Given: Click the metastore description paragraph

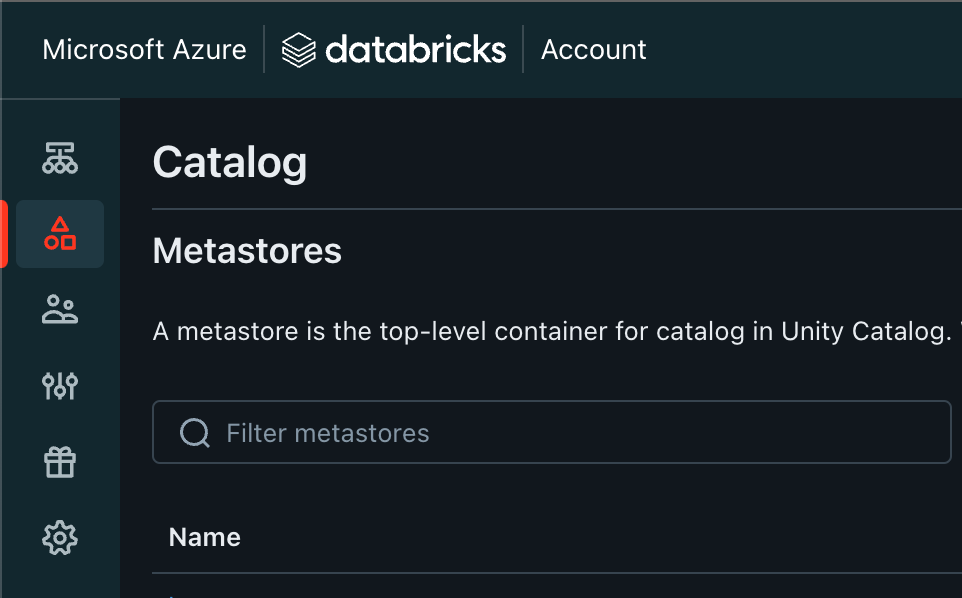Looking at the screenshot, I should (x=550, y=331).
